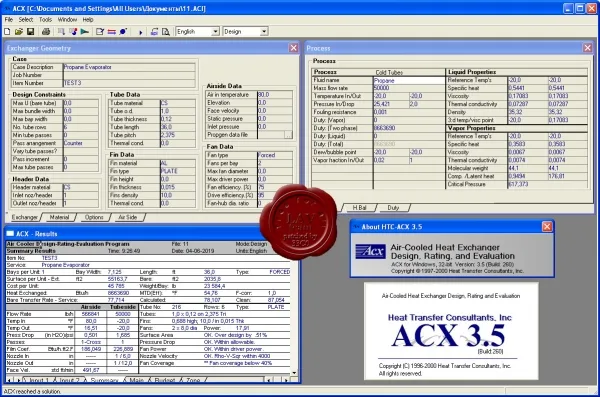Open the Tools menu
This screenshot has height=397, width=600.
click(x=45, y=20)
